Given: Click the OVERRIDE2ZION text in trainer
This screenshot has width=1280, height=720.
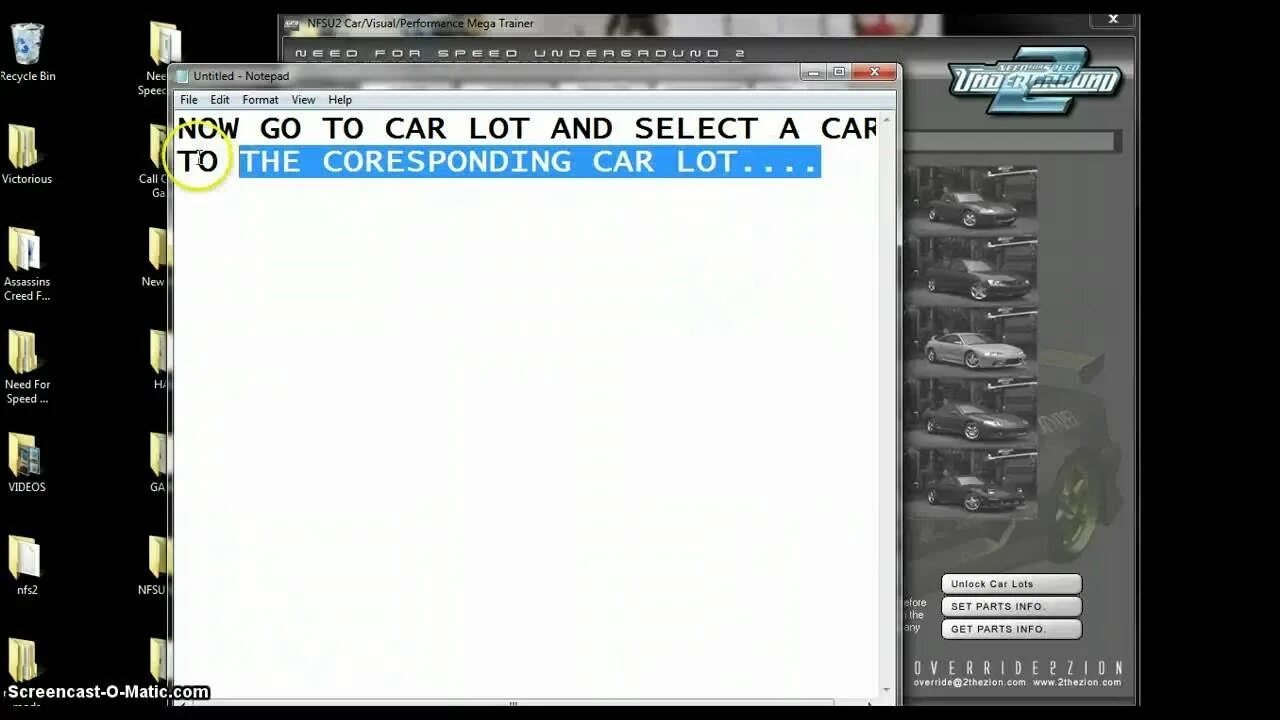Looking at the screenshot, I should [x=1018, y=668].
